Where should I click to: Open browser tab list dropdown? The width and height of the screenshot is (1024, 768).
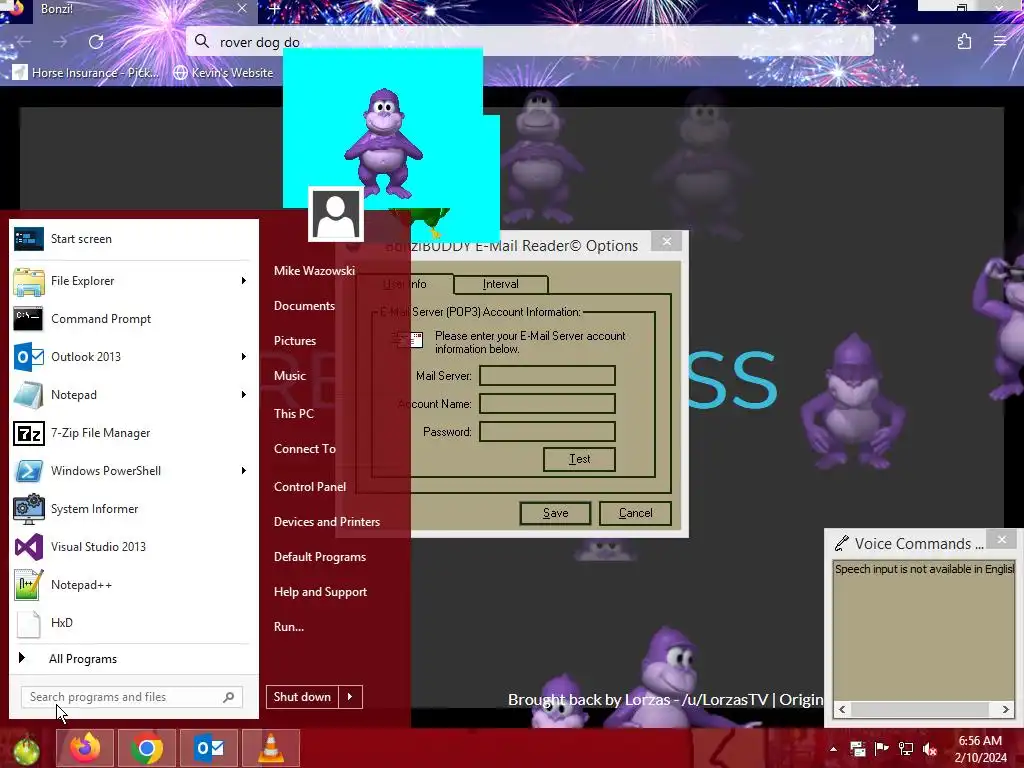873,8
